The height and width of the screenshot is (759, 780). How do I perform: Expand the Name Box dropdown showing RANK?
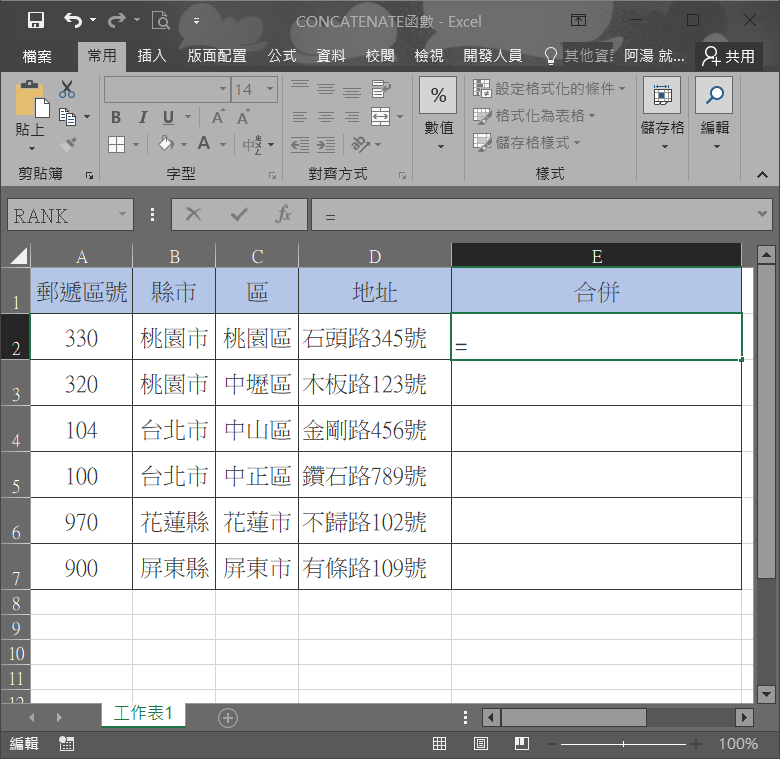(123, 215)
